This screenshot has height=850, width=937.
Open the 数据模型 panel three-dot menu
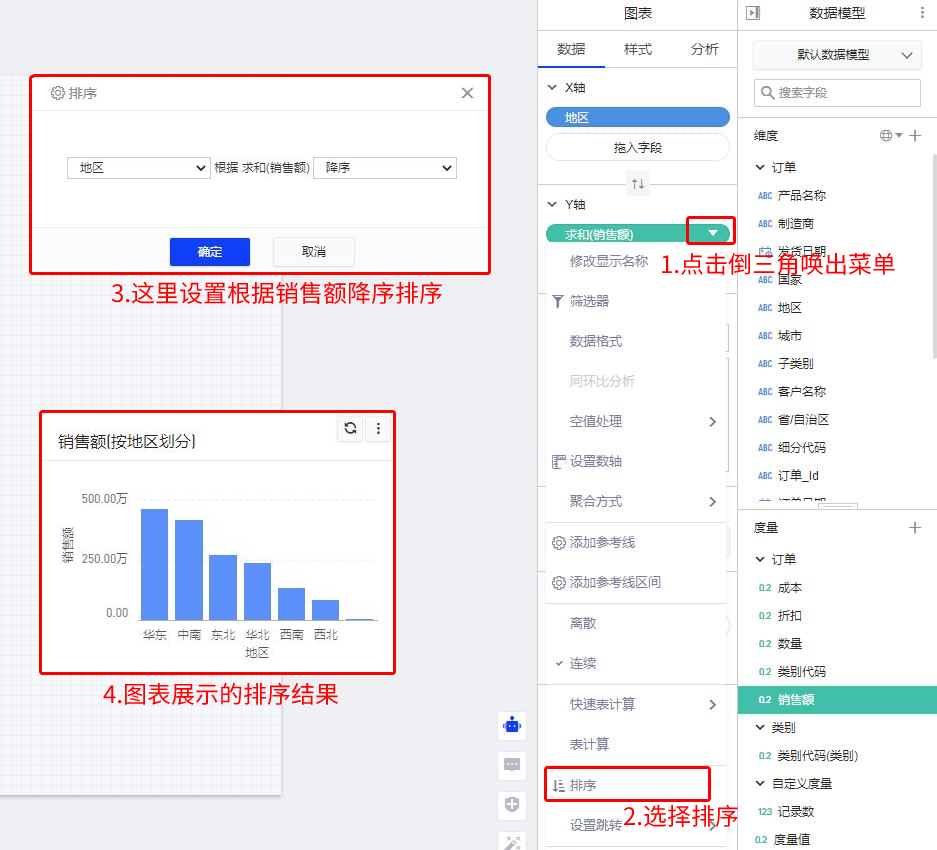(925, 10)
